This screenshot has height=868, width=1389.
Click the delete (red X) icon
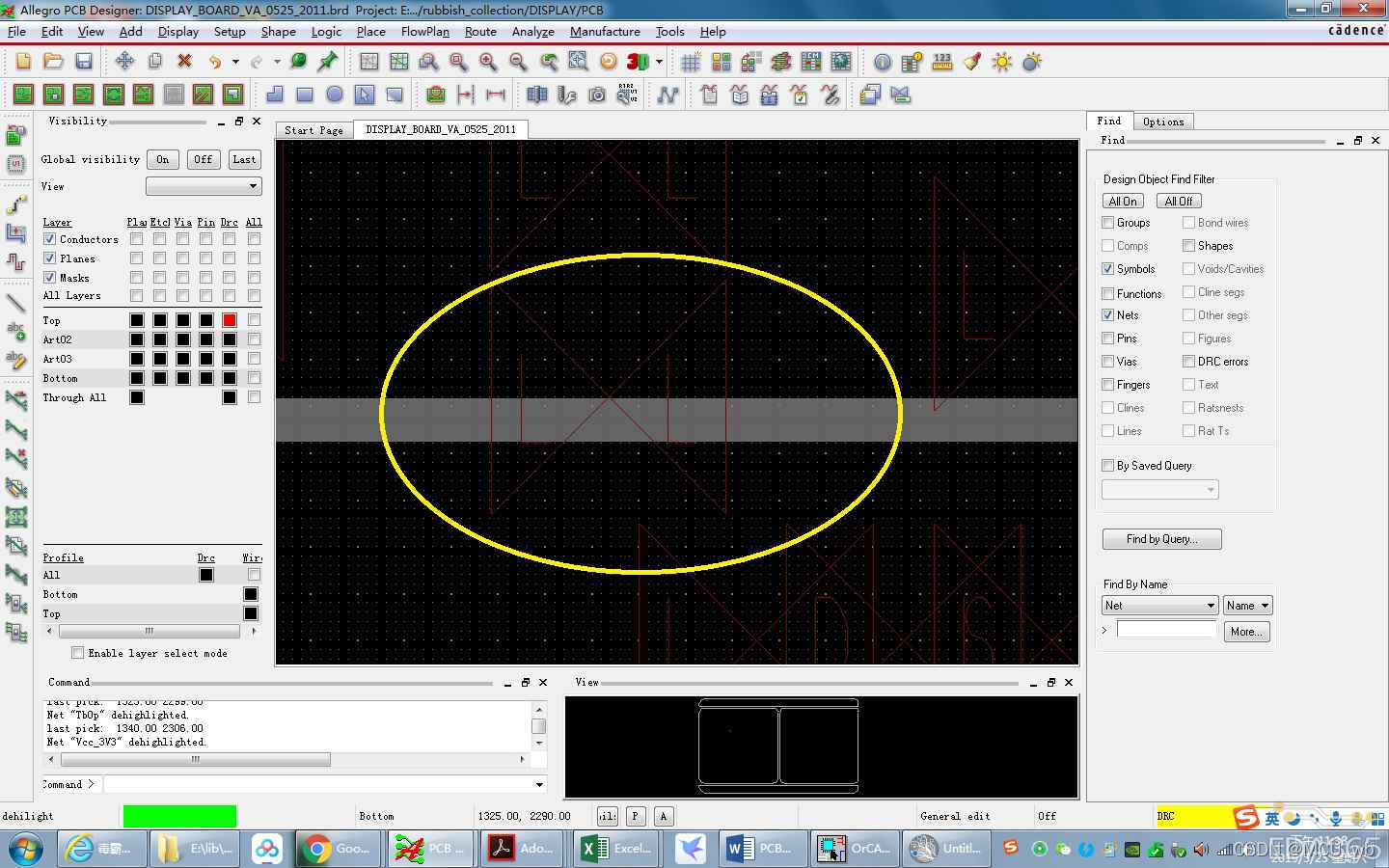(x=183, y=62)
